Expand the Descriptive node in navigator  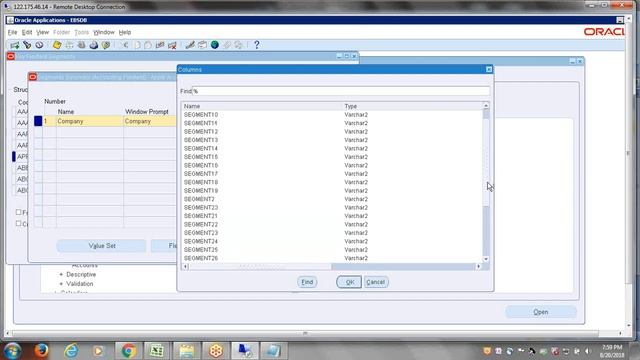pos(61,275)
